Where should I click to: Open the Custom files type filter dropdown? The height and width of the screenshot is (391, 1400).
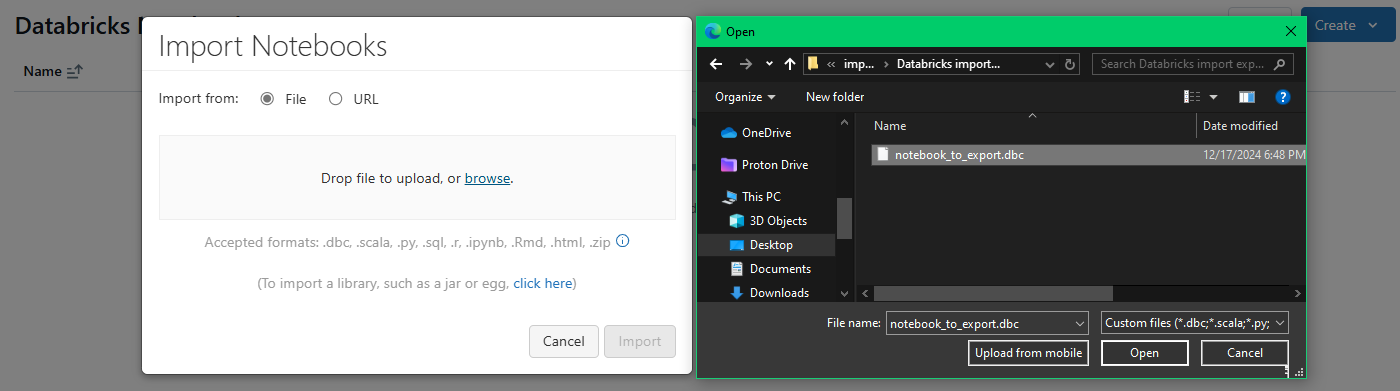(1194, 323)
